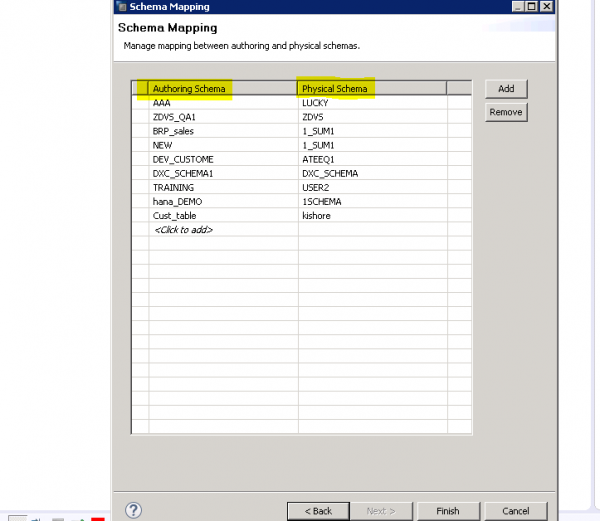
Task: Select the DXC_SCHEMA1 authoring schema cell
Action: [223, 174]
